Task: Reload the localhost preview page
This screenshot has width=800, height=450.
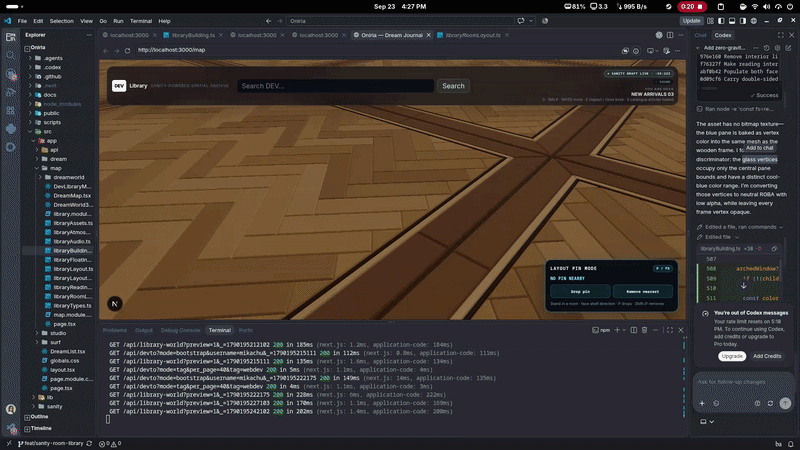Action: [x=128, y=51]
